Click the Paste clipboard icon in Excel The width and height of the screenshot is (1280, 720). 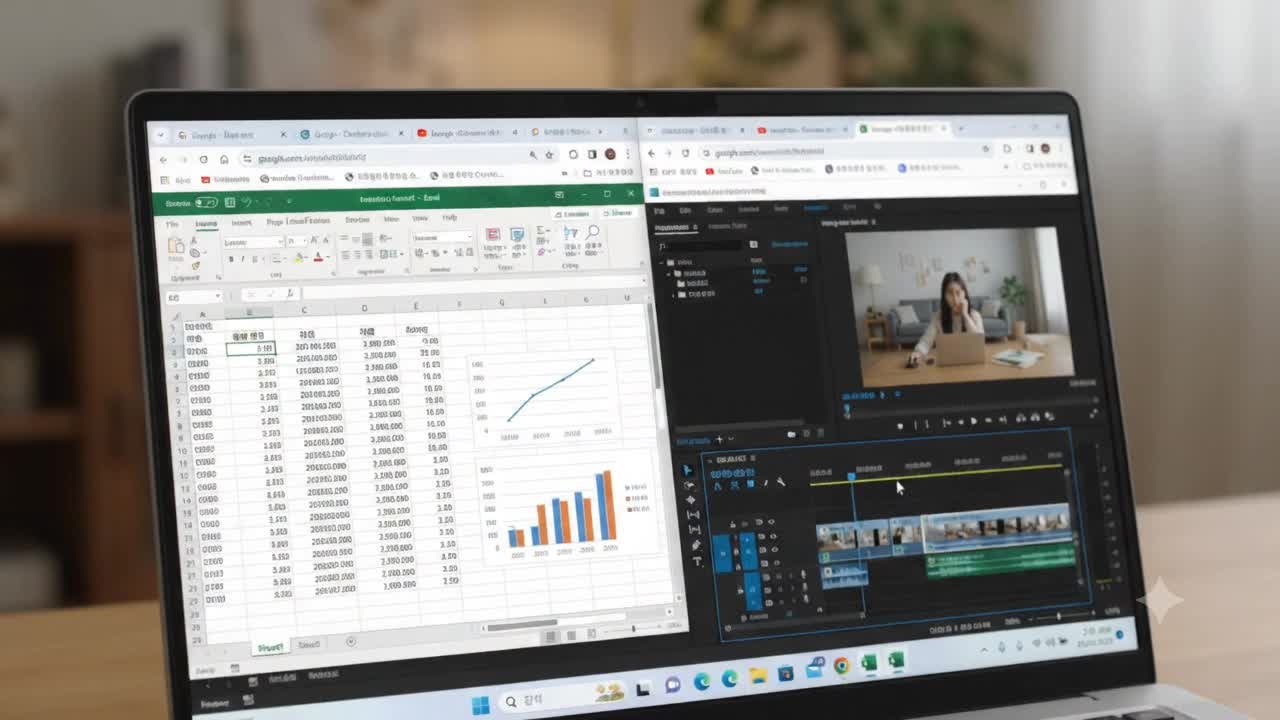tap(176, 245)
